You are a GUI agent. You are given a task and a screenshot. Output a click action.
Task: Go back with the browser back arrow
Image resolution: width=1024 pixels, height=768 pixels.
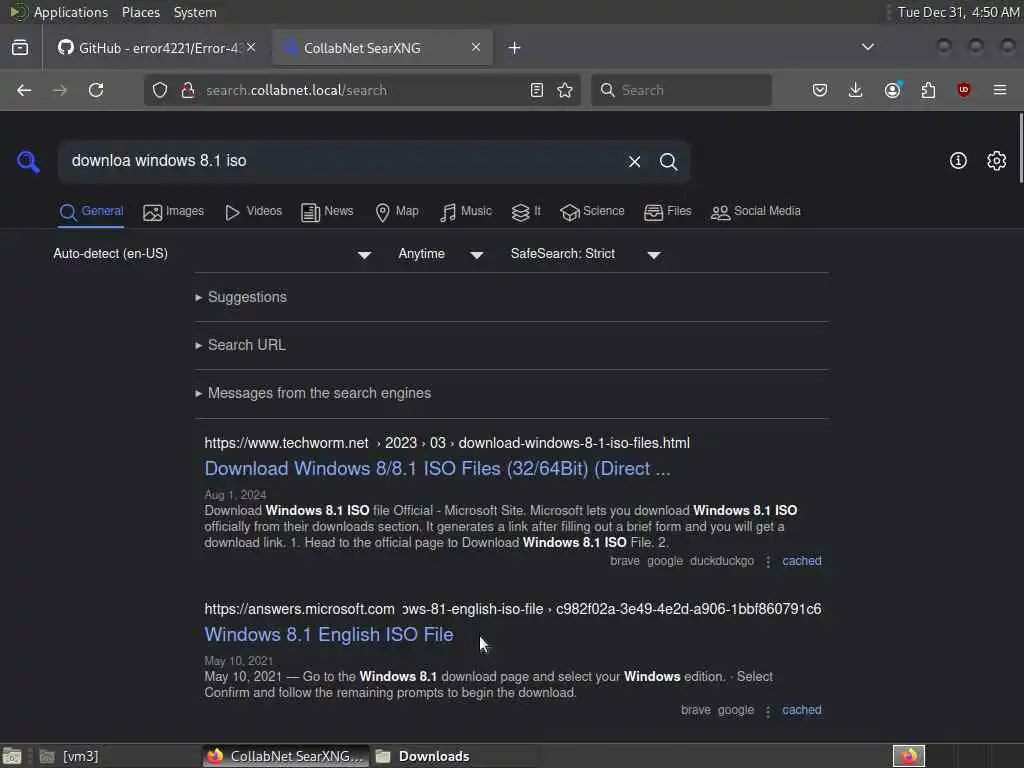coord(24,90)
